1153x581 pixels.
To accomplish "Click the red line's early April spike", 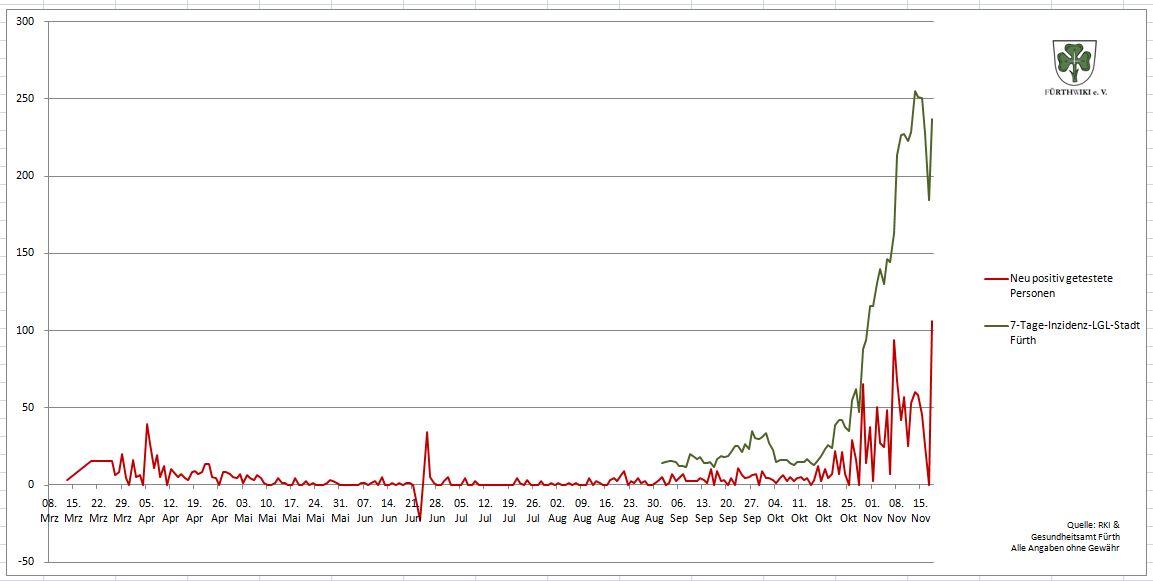I will [x=147, y=424].
